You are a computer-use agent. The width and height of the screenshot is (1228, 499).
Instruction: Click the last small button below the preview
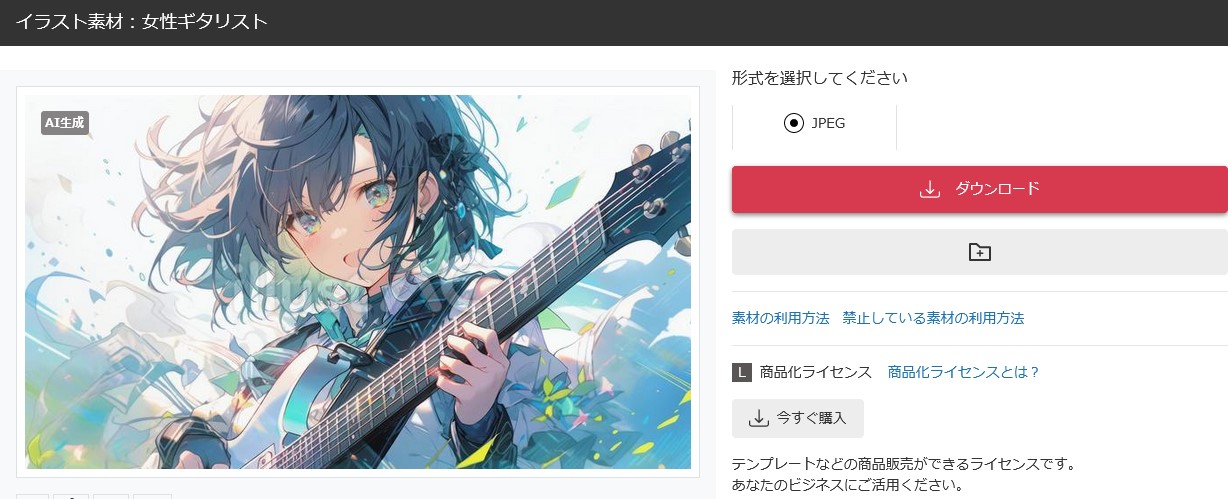click(152, 496)
